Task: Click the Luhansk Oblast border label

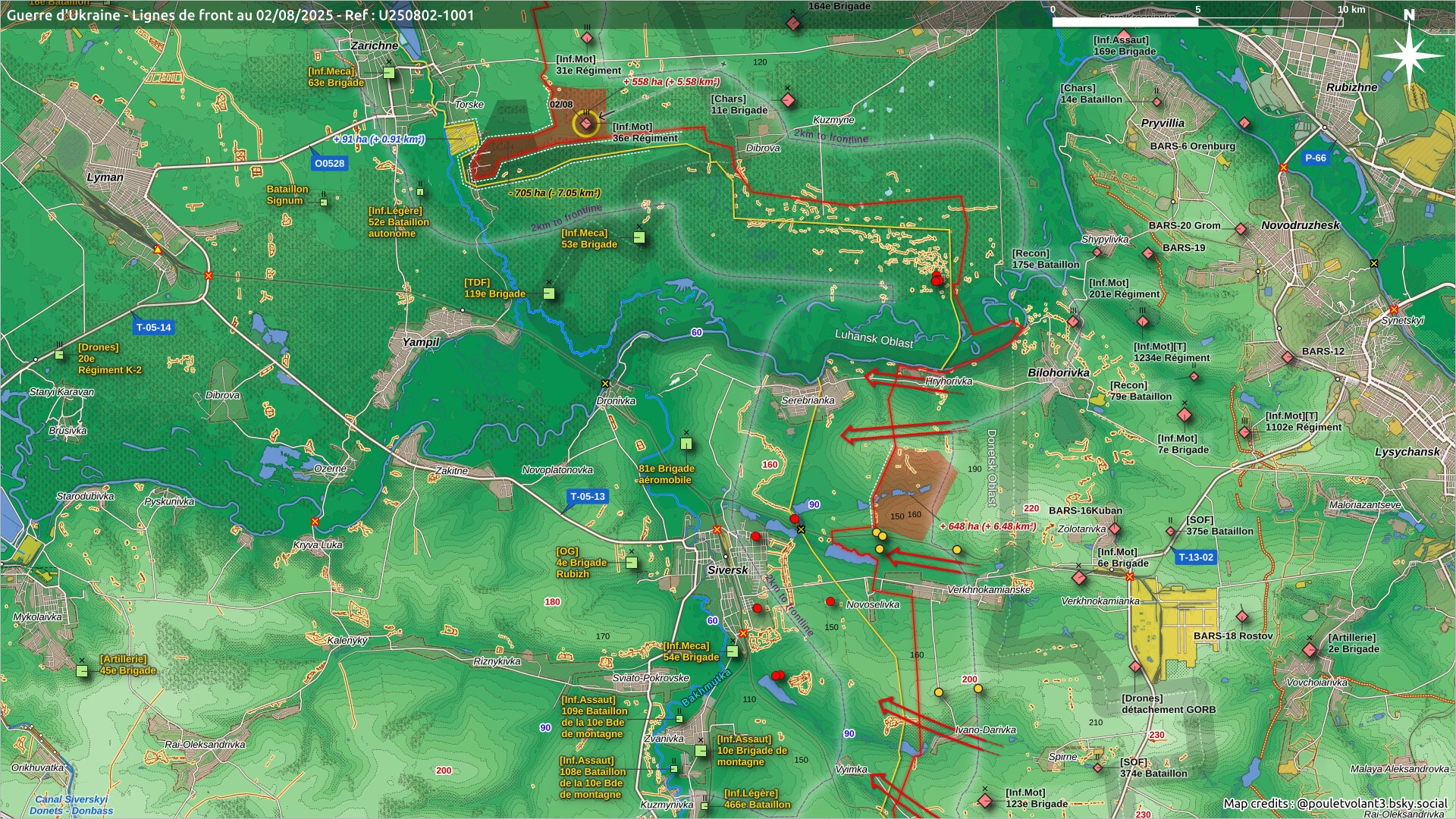Action: pos(874,338)
